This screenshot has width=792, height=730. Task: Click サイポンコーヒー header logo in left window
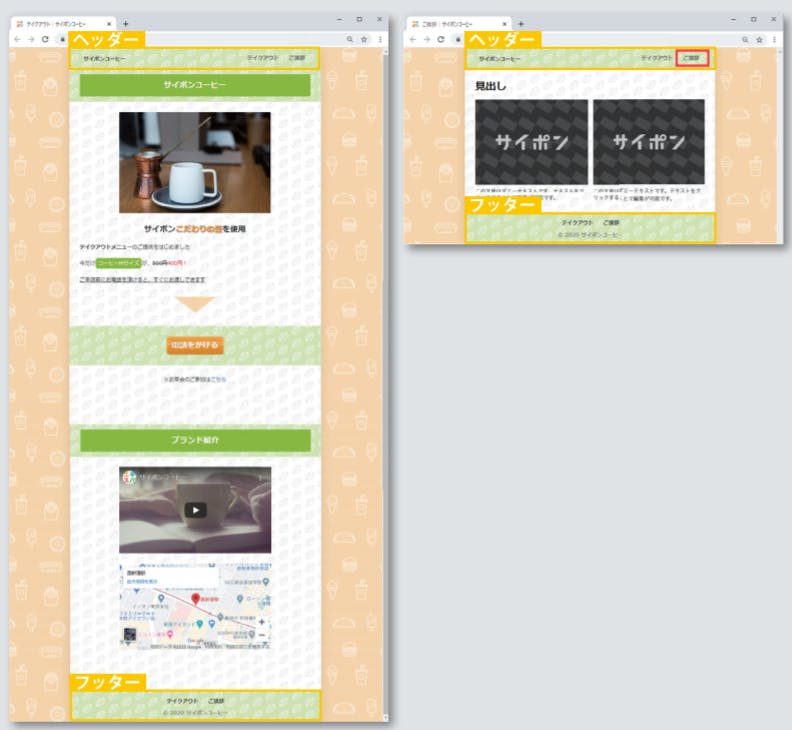coord(105,59)
